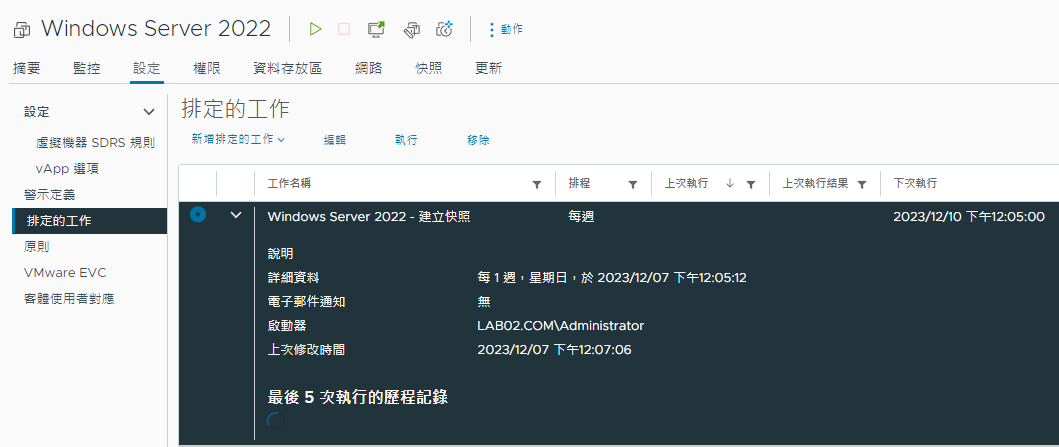Viewport: 1059px width, 447px height.
Task: Open the 新增排定的工作 dropdown
Action: [x=238, y=139]
